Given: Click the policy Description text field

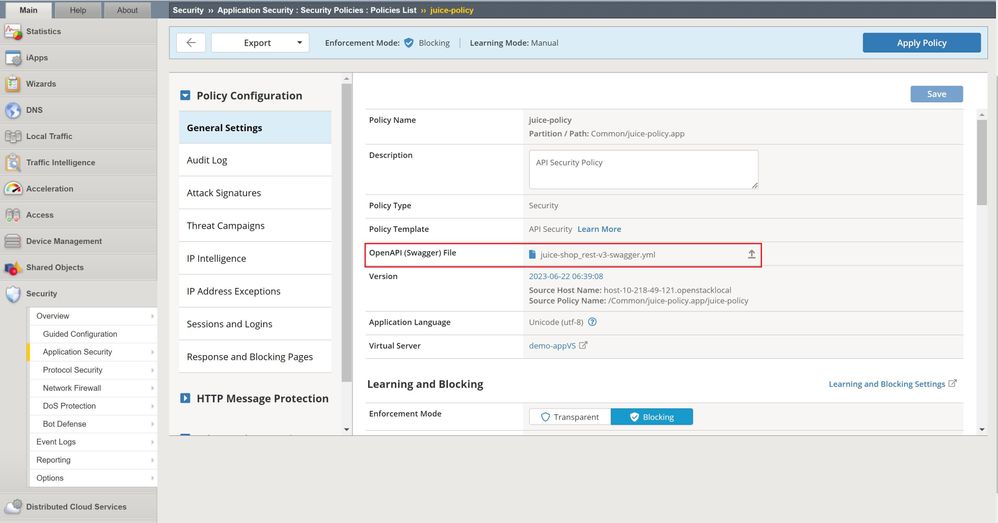Looking at the screenshot, I should click(x=643, y=169).
